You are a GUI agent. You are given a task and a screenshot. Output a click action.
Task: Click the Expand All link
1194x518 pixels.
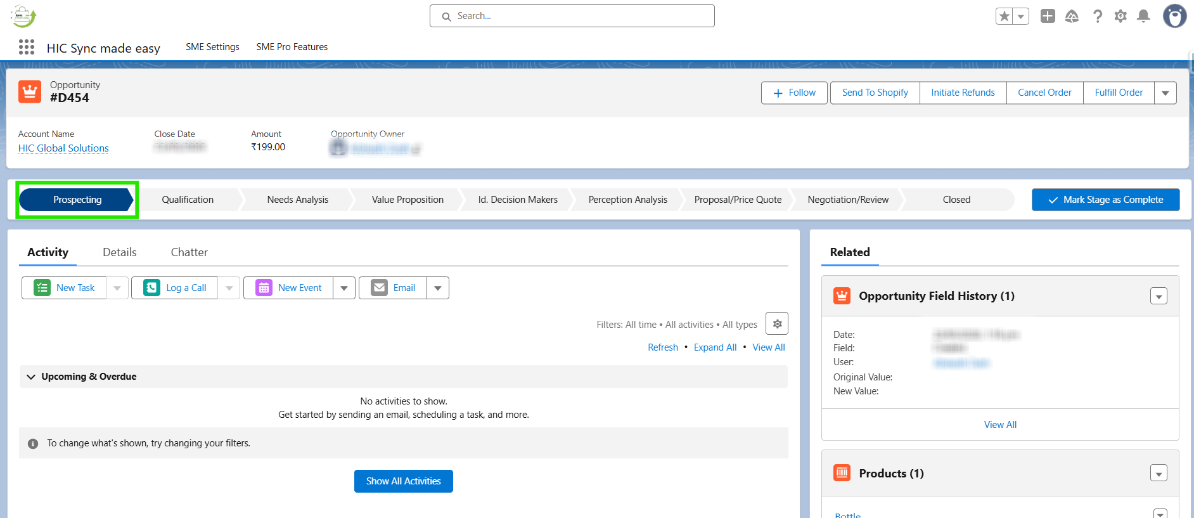click(715, 347)
